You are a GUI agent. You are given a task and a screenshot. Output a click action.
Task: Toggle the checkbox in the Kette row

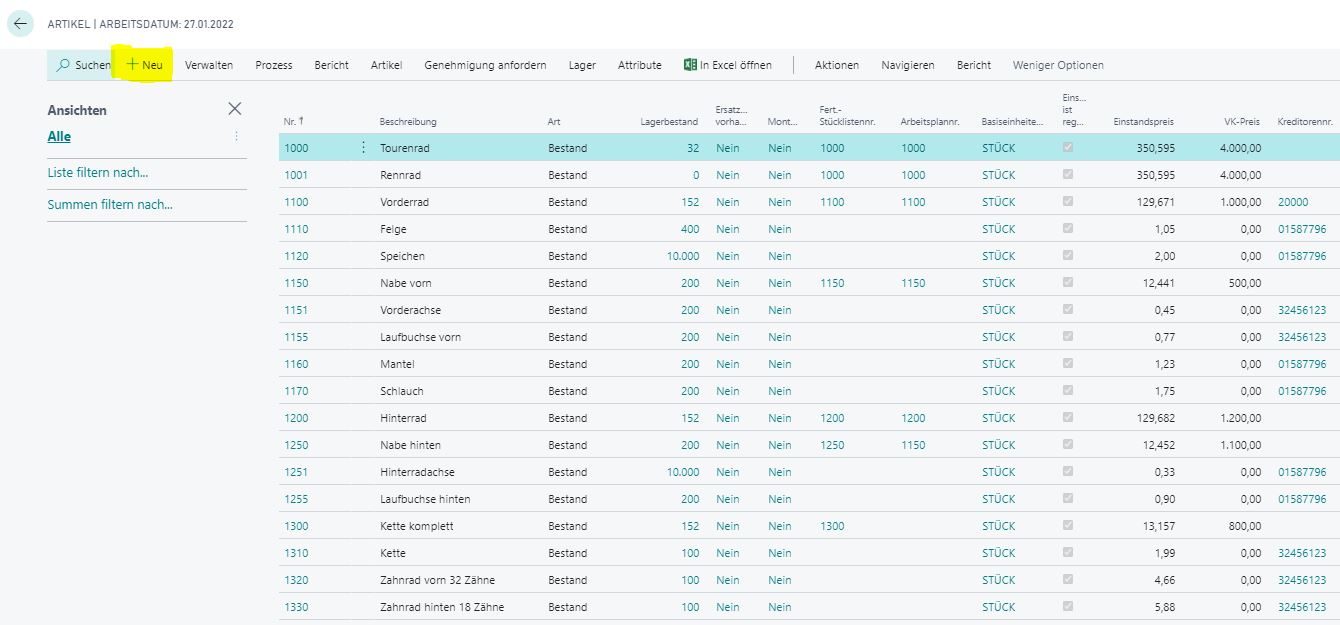1068,553
